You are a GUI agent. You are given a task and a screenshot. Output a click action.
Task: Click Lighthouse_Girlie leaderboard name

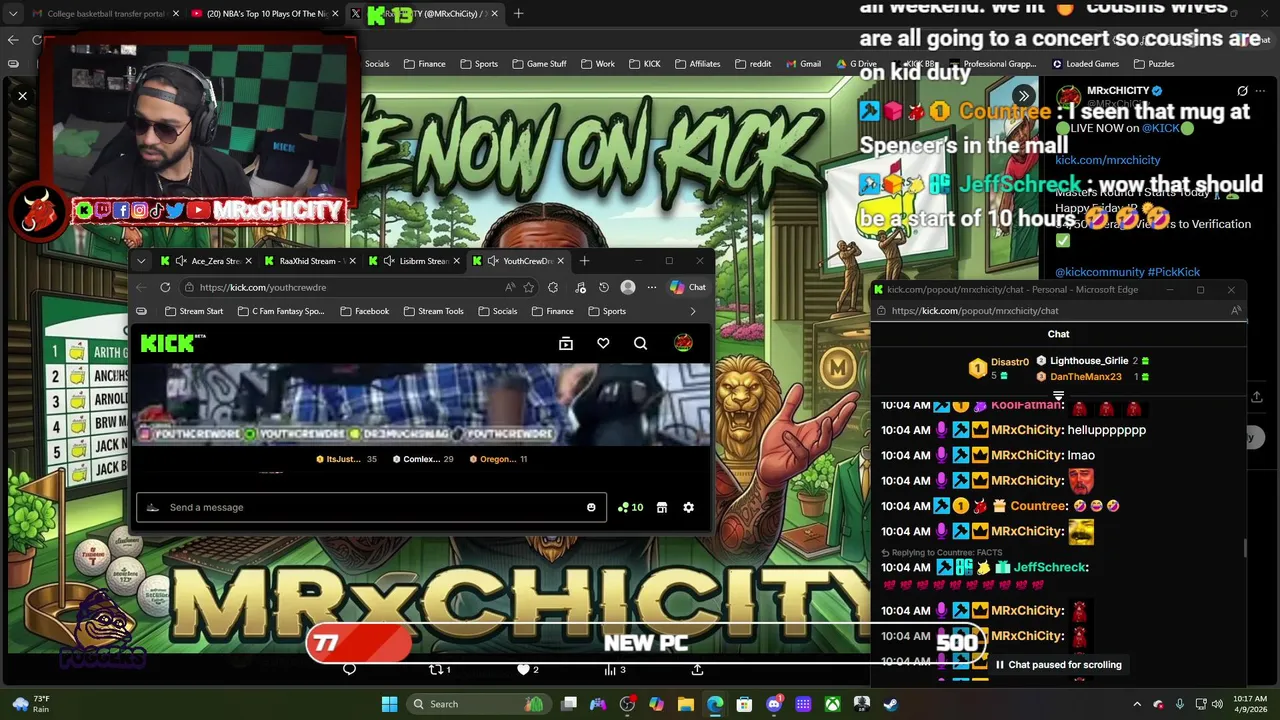pyautogui.click(x=1089, y=361)
